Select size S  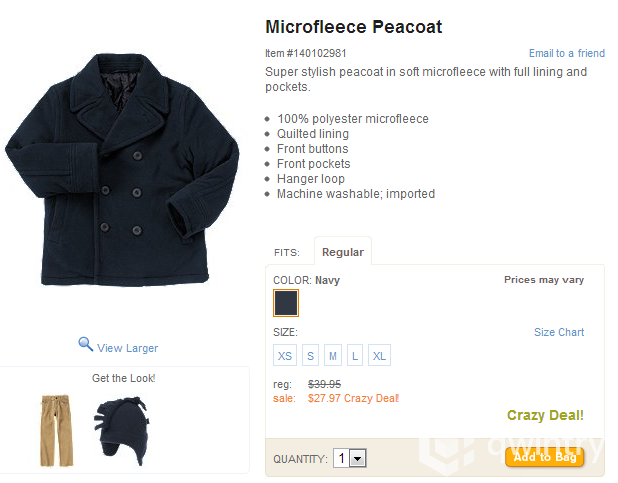point(311,356)
